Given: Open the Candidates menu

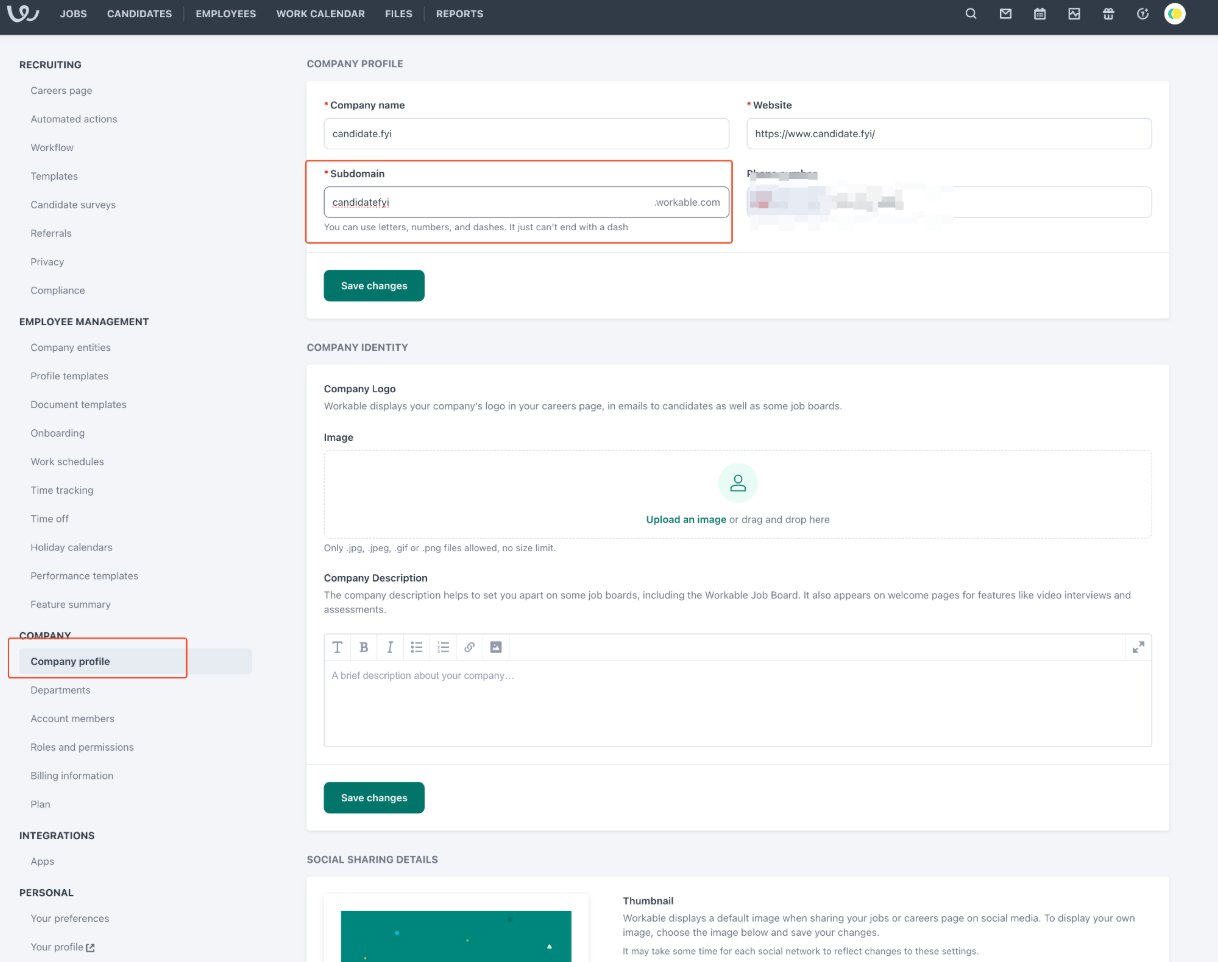Looking at the screenshot, I should [139, 14].
